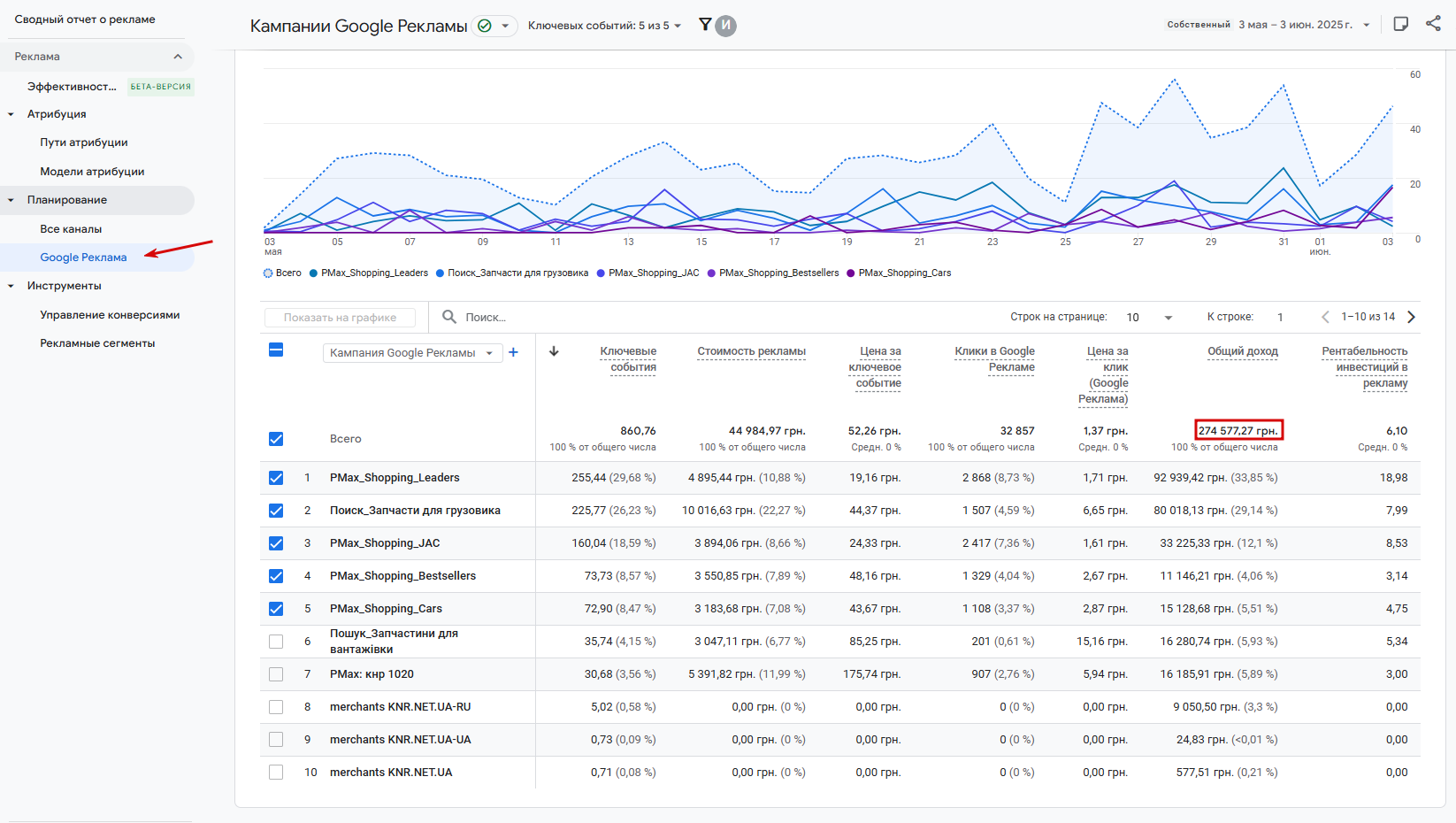Click the search magnifier icon

(449, 317)
